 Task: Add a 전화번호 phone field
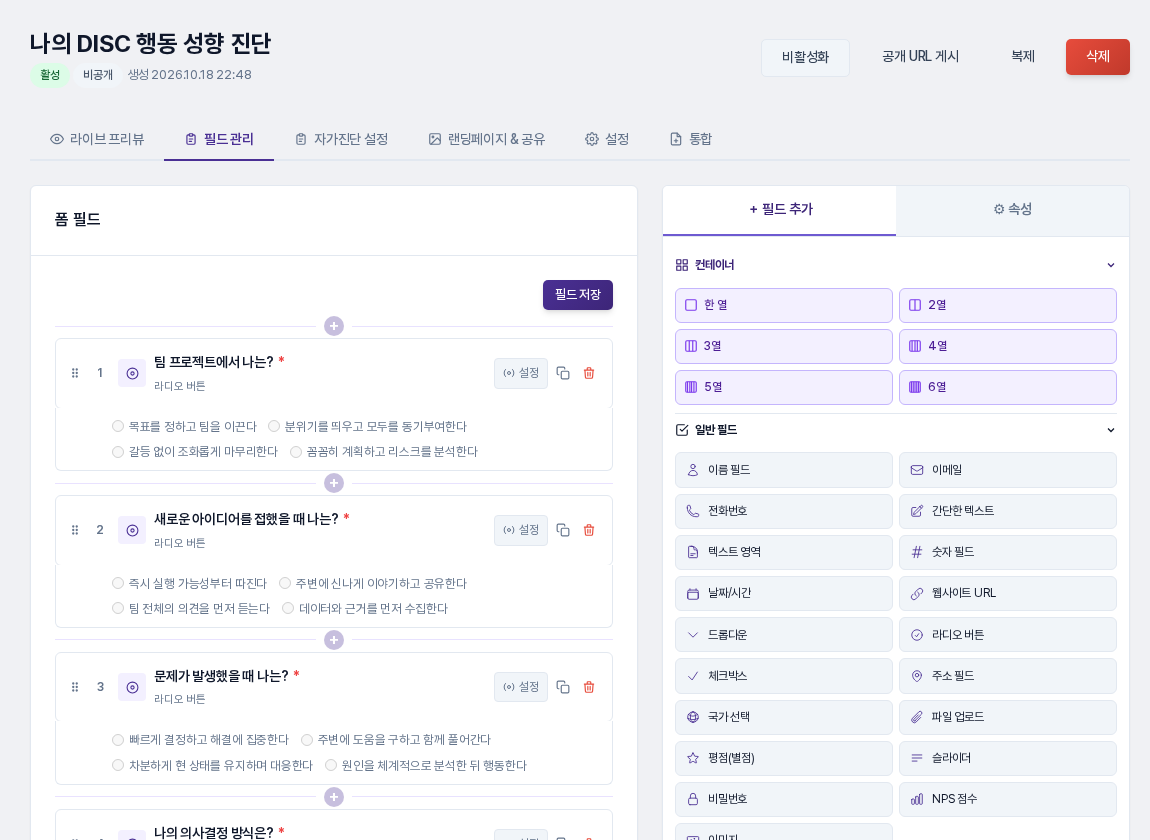click(x=783, y=511)
